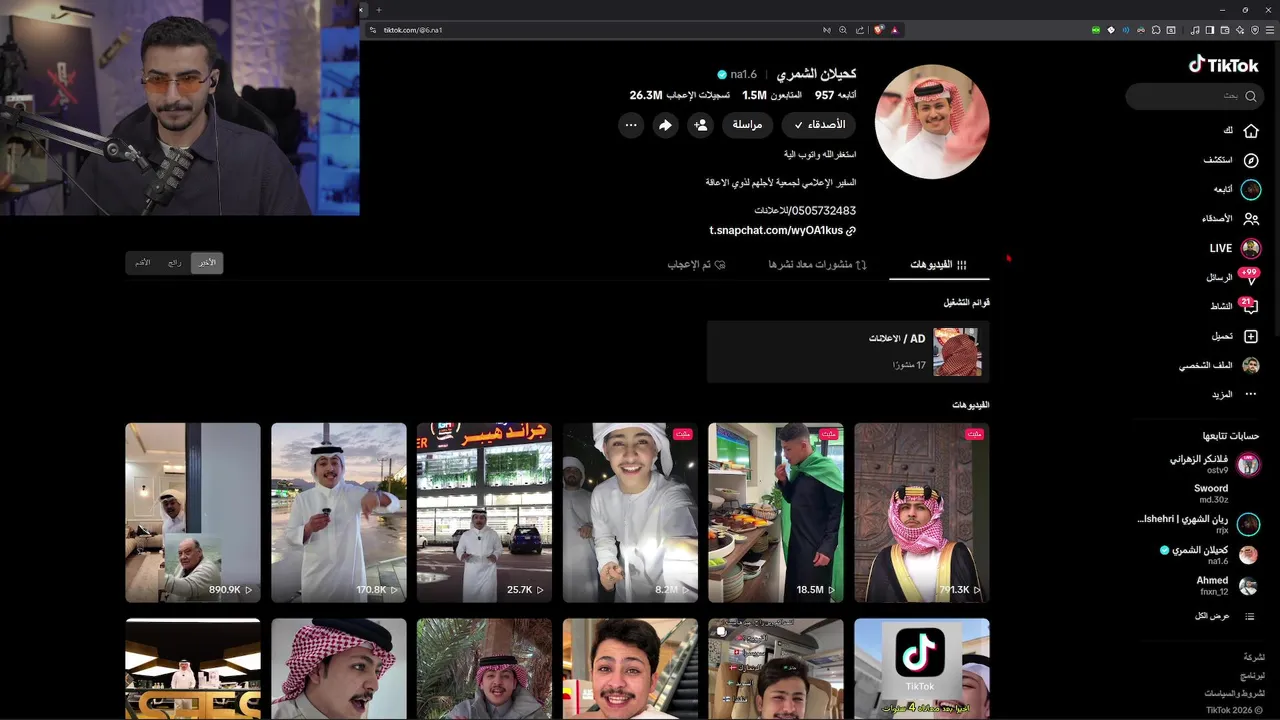
Task: Open the video with 890.9K views
Action: [x=193, y=512]
